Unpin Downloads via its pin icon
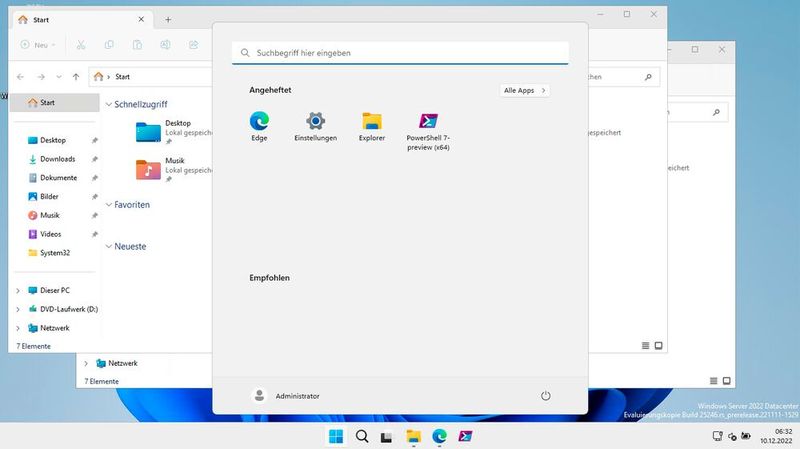This screenshot has height=449, width=800. click(x=94, y=159)
